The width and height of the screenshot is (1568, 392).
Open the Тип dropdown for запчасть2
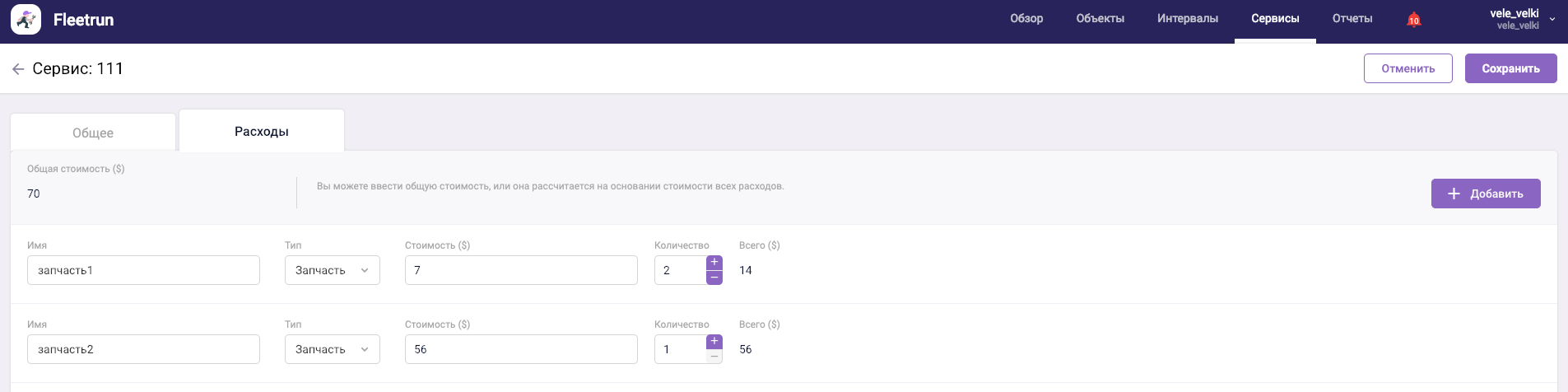[332, 349]
